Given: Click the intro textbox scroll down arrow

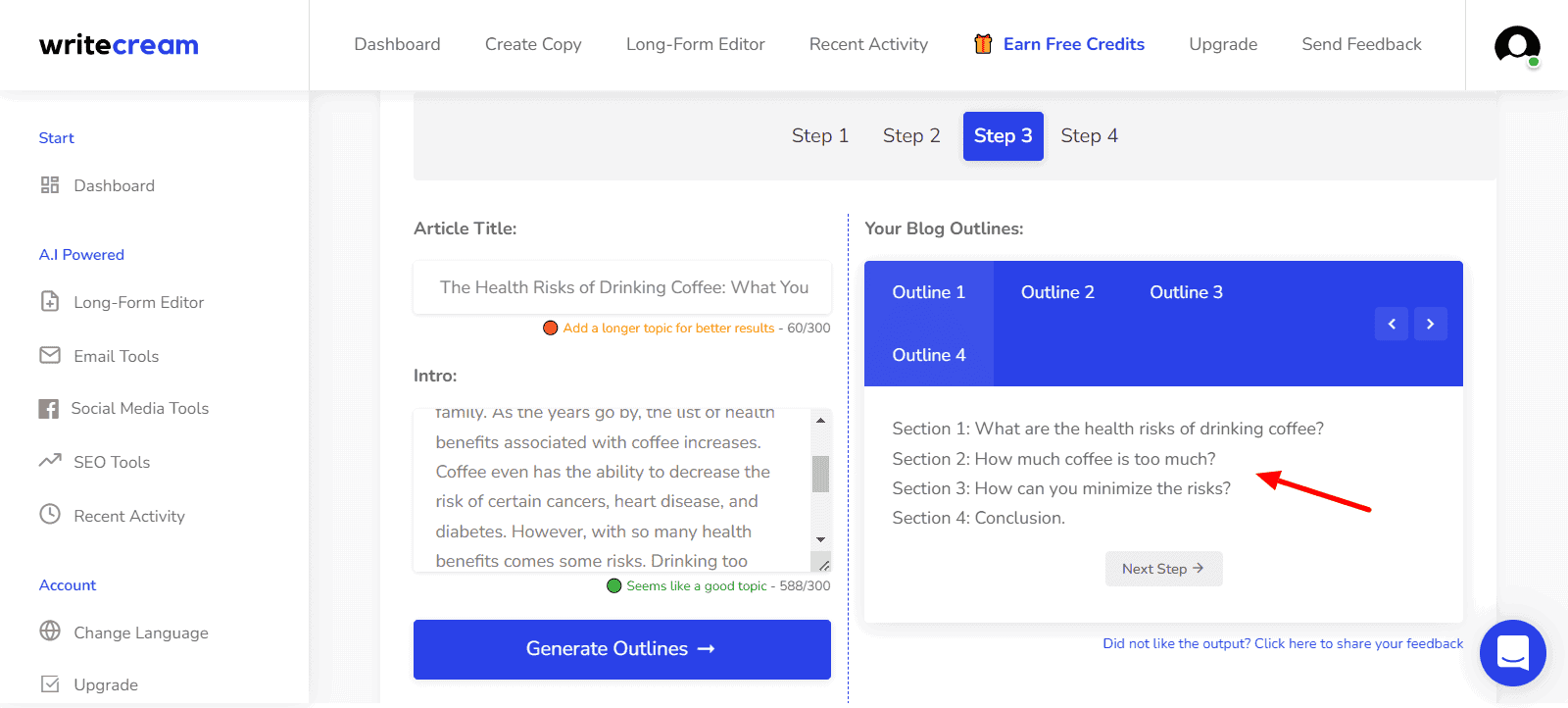Looking at the screenshot, I should (821, 539).
